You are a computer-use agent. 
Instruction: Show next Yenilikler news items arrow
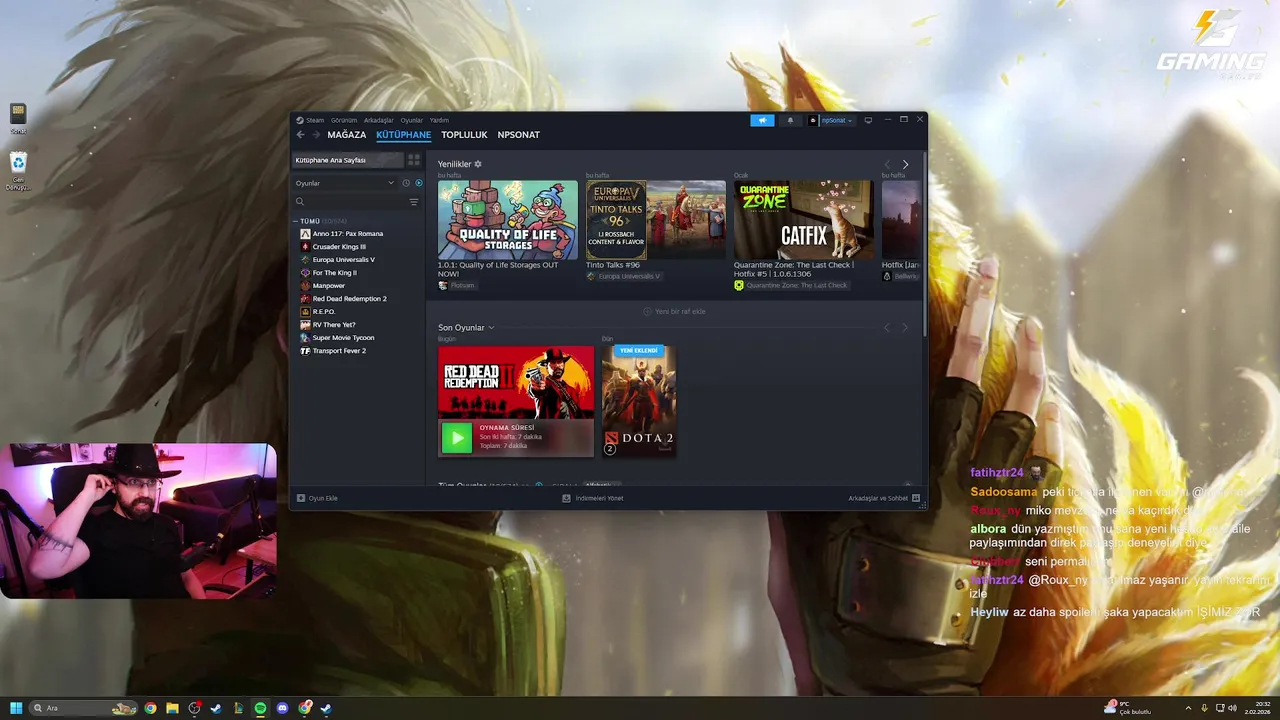pyautogui.click(x=906, y=164)
